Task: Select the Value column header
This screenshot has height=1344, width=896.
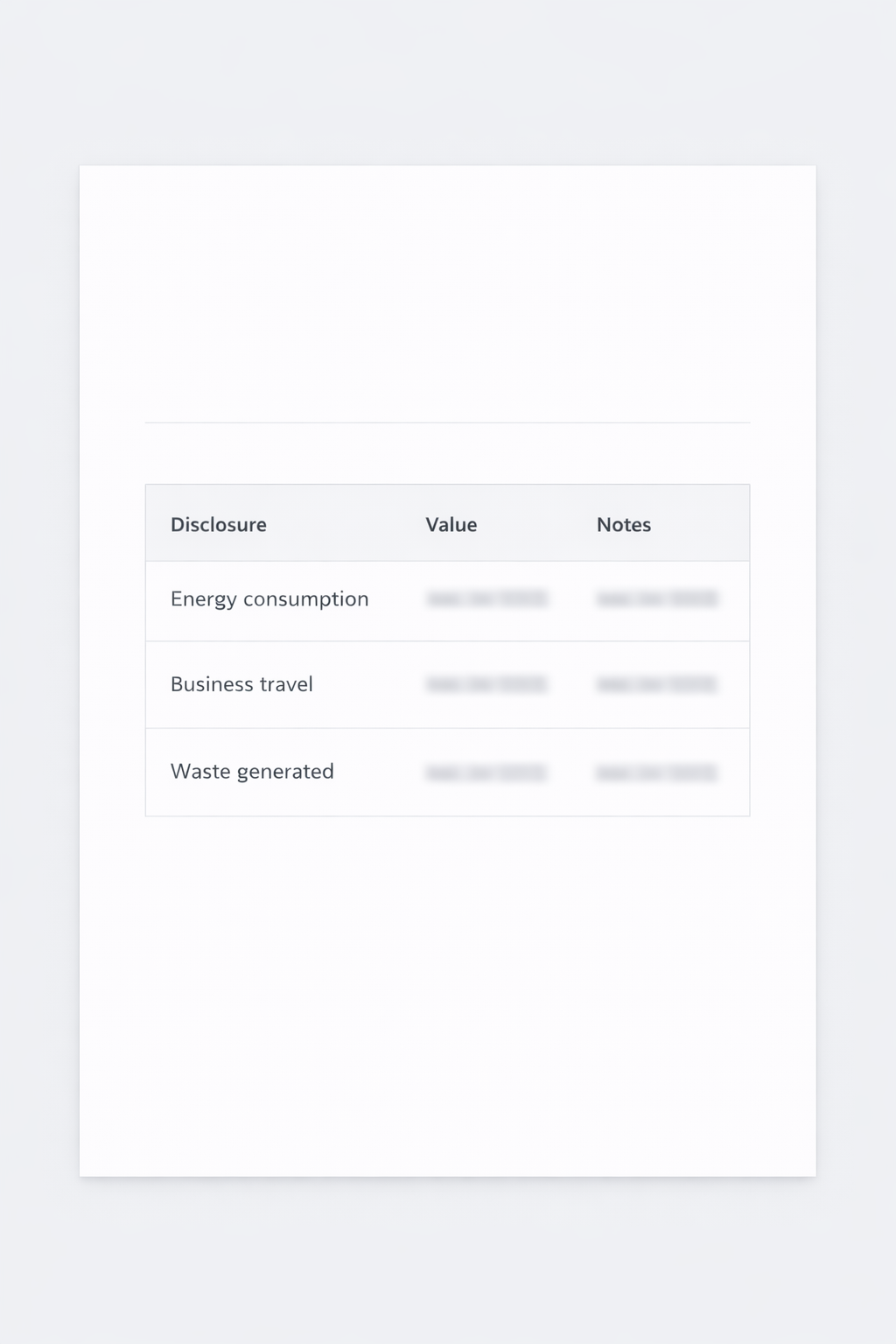Action: coord(451,525)
